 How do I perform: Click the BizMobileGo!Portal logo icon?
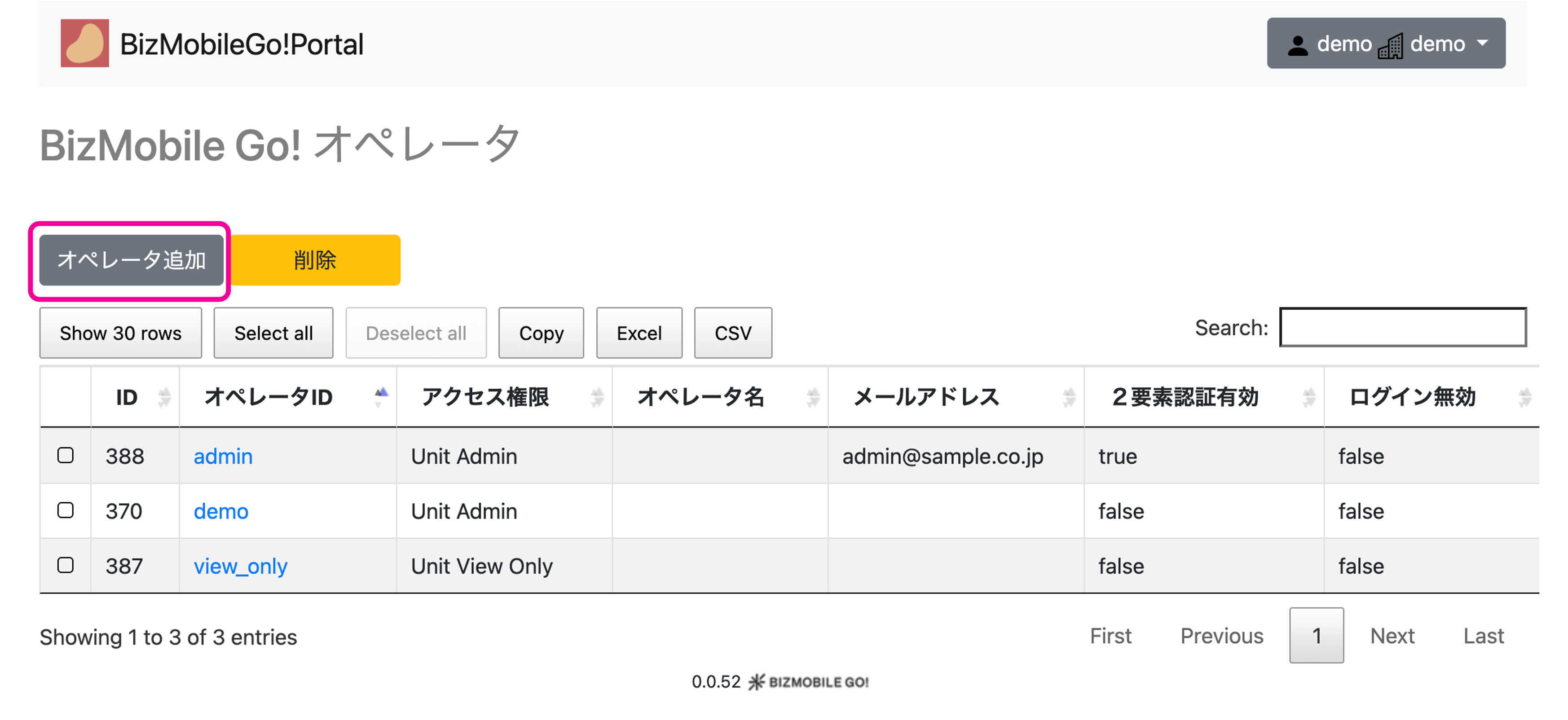point(84,43)
